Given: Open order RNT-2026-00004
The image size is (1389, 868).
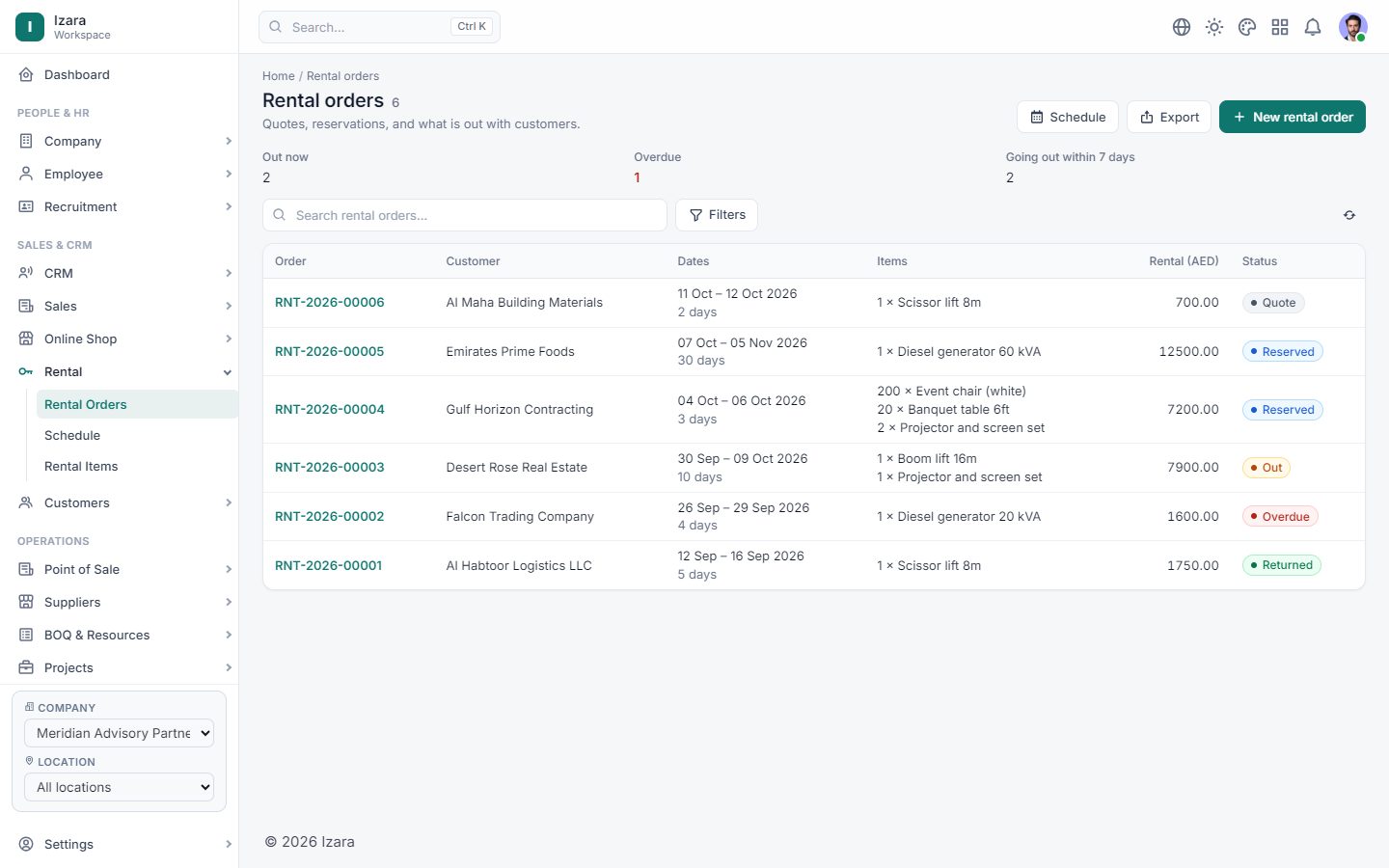Looking at the screenshot, I should click(x=330, y=409).
